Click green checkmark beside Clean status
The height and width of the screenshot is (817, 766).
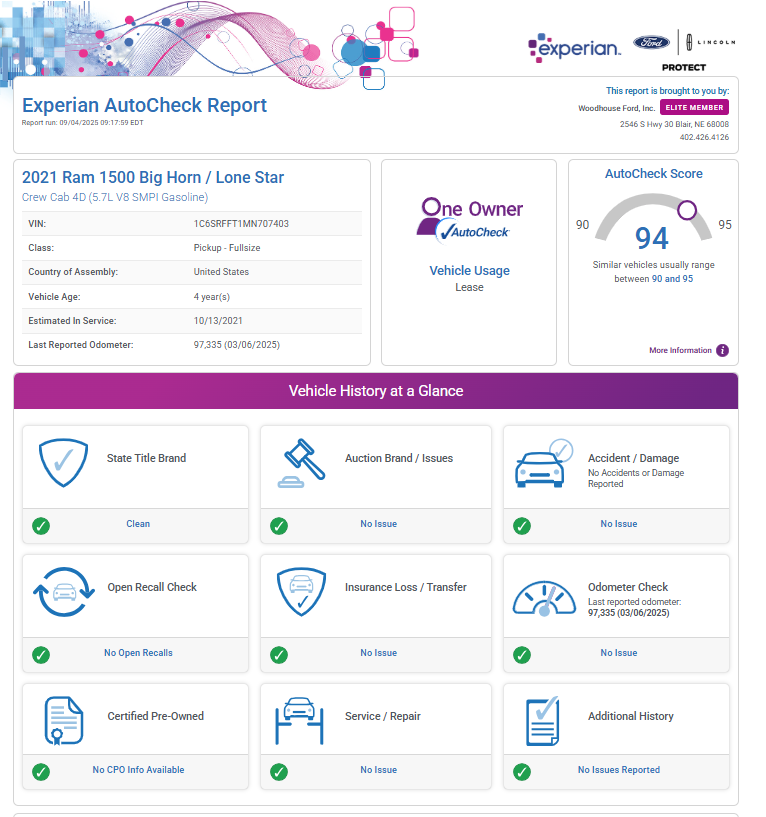pyautogui.click(x=41, y=525)
